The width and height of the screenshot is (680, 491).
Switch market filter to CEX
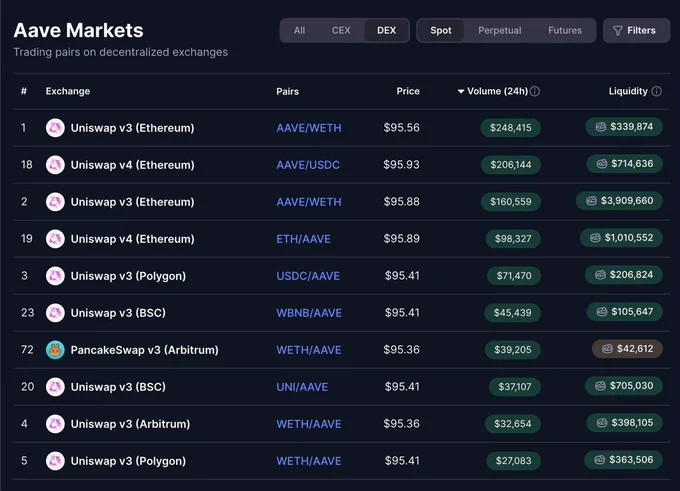point(341,30)
